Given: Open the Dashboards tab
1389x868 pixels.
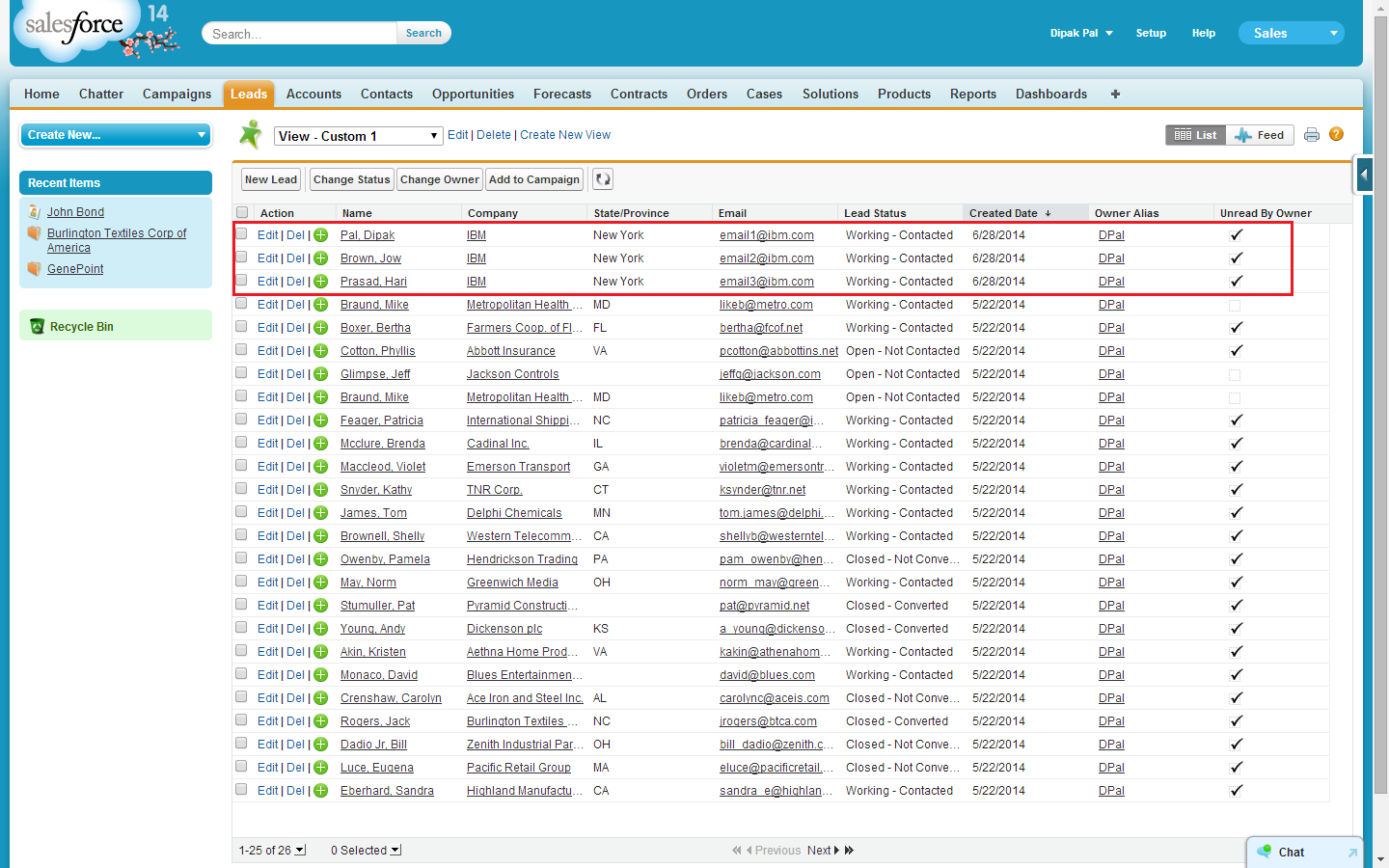Looking at the screenshot, I should pyautogui.click(x=1051, y=94).
